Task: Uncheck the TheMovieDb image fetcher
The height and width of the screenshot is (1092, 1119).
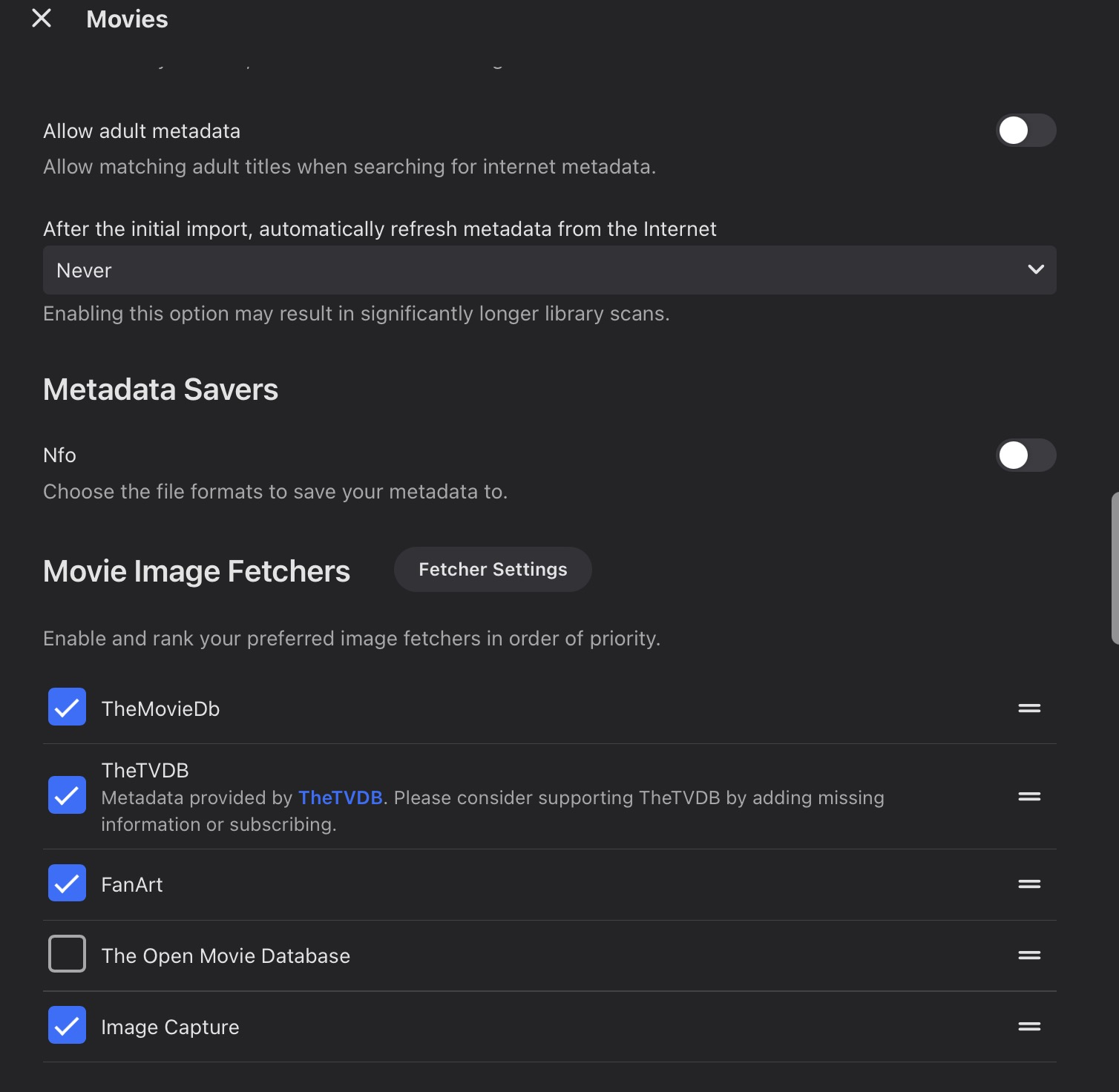Action: click(67, 707)
